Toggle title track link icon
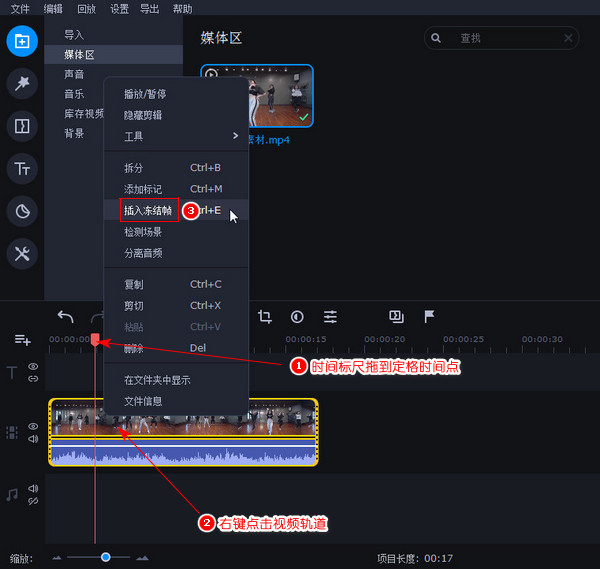This screenshot has height=569, width=600. (x=33, y=379)
